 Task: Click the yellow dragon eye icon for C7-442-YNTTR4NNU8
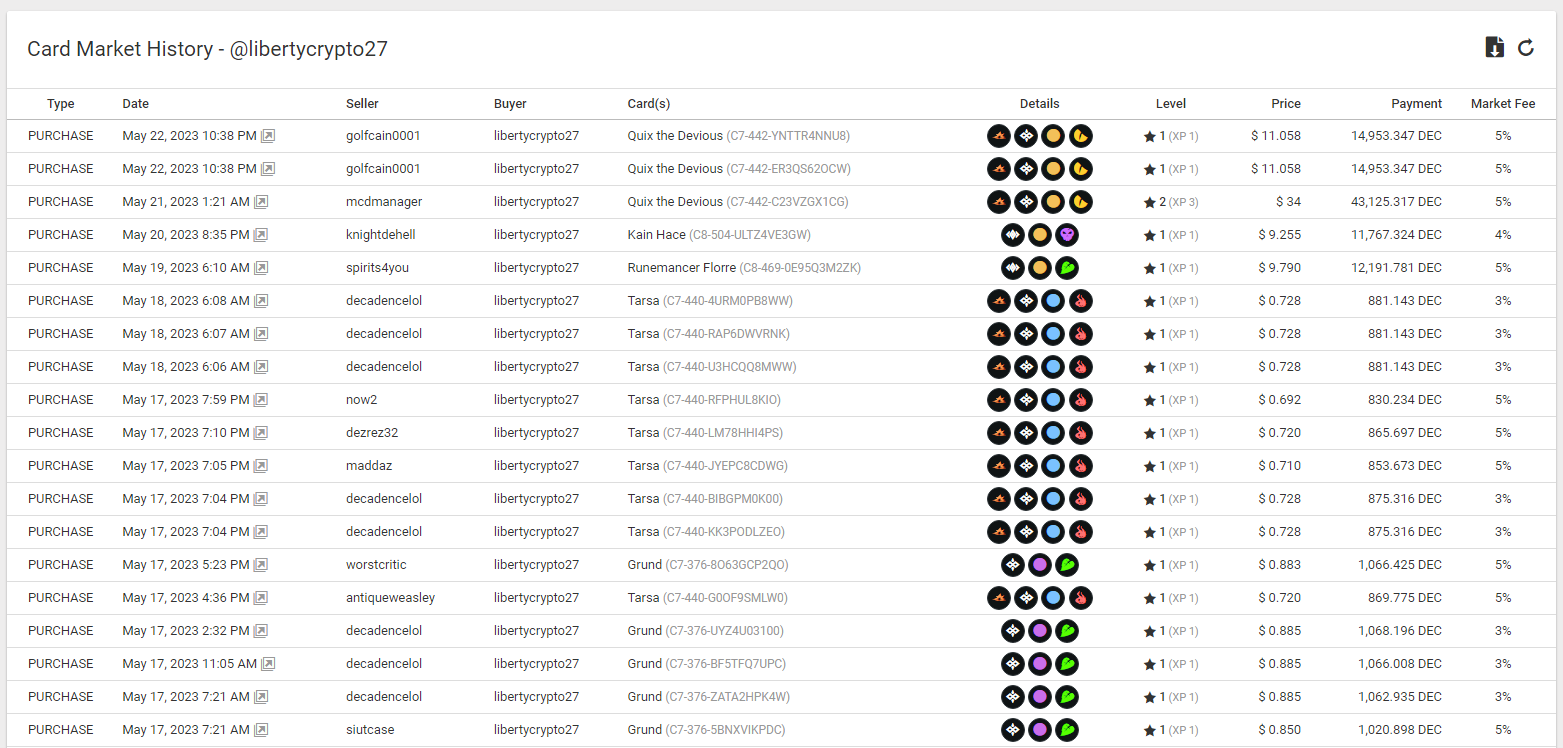[1080, 136]
